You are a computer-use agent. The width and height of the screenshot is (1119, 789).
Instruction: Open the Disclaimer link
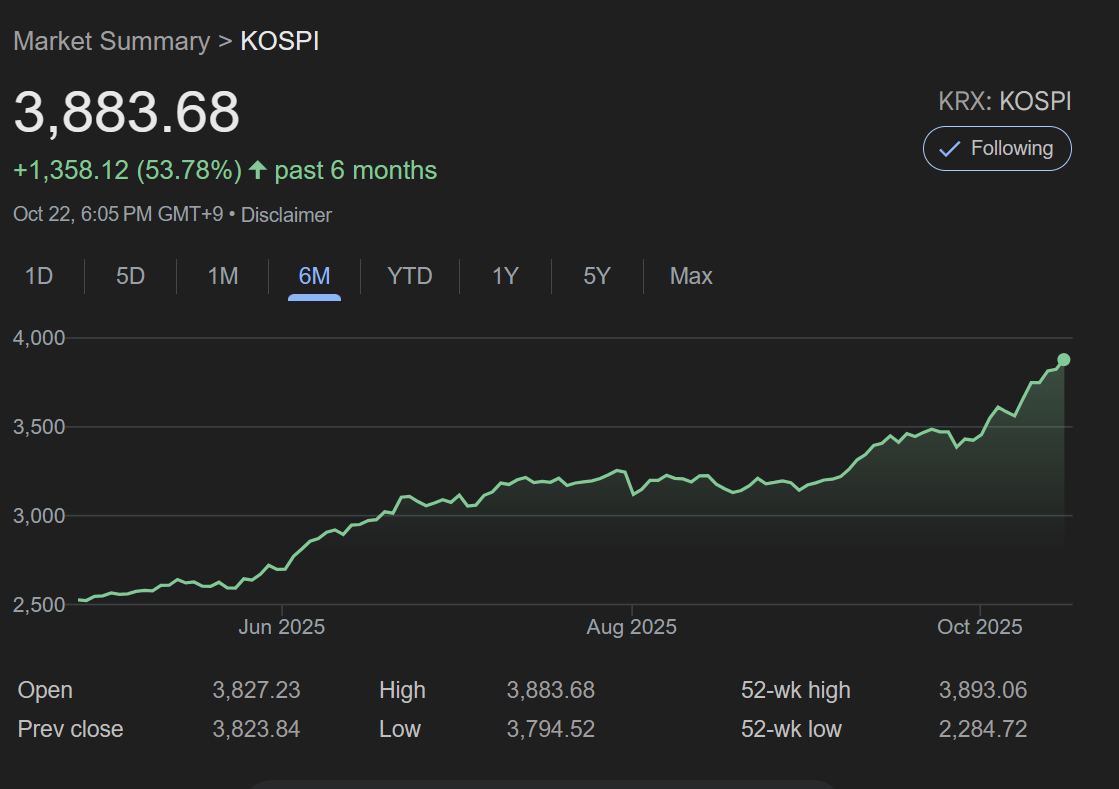(286, 215)
